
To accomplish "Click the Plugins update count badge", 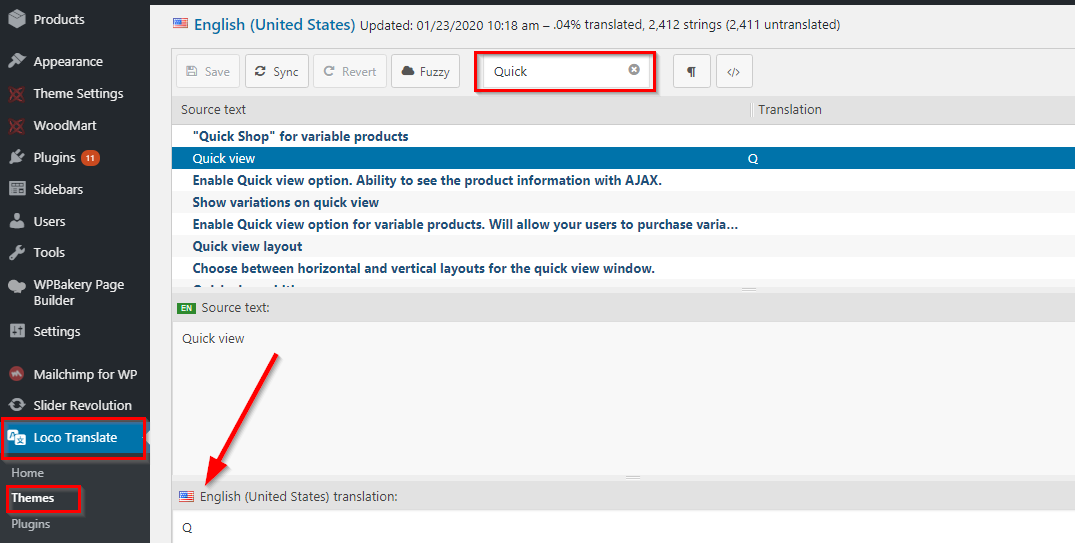I will click(x=90, y=158).
